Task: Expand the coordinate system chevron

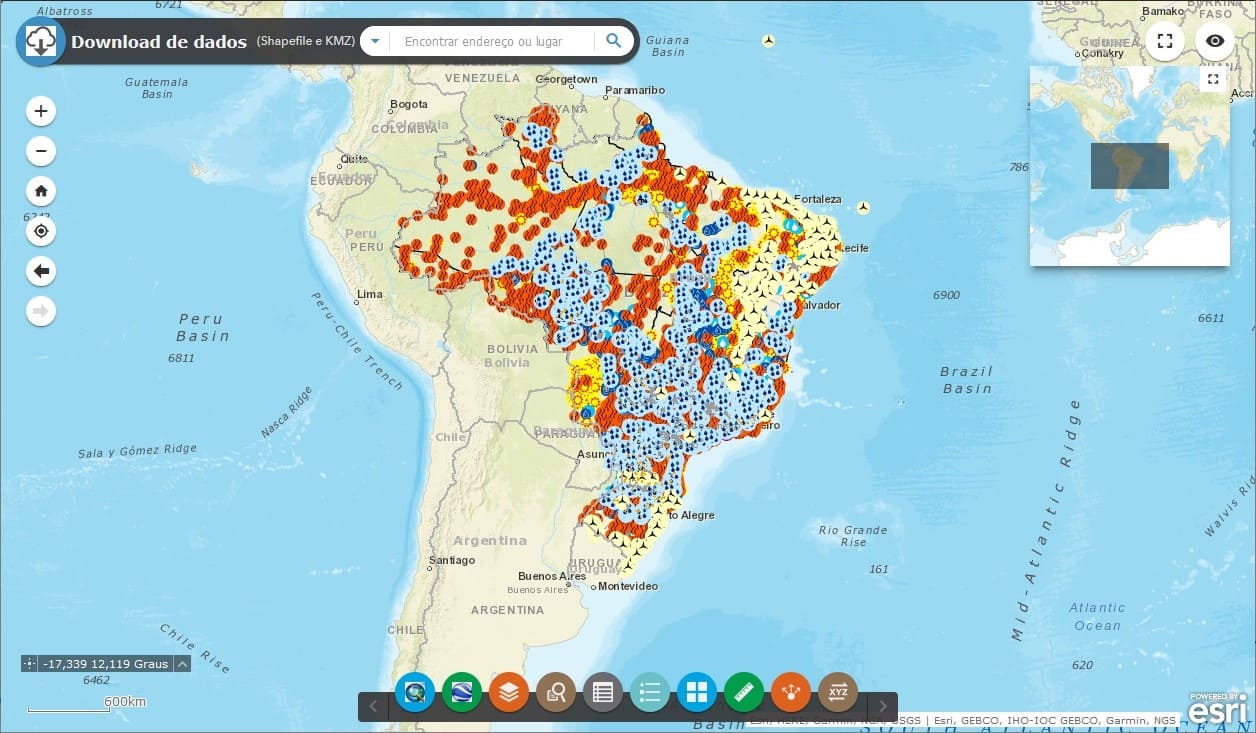Action: coord(182,663)
